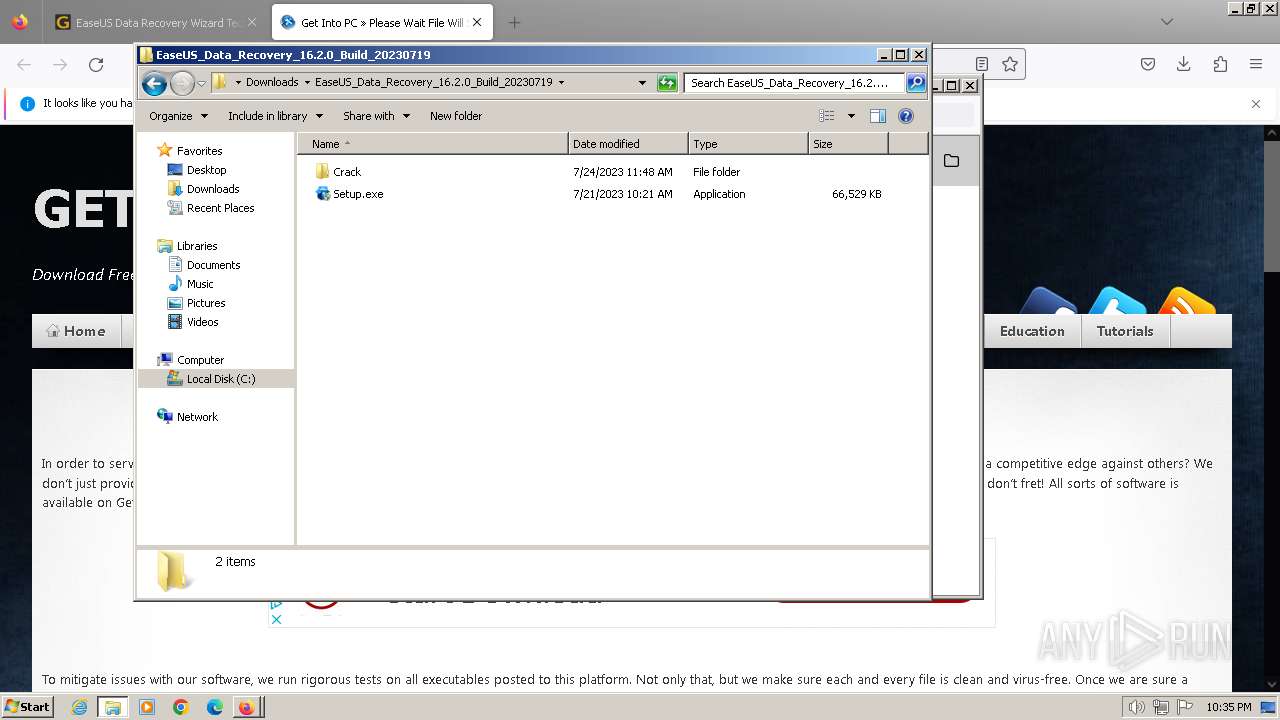1280x720 pixels.
Task: Click Downloads in the address path
Action: 272,82
